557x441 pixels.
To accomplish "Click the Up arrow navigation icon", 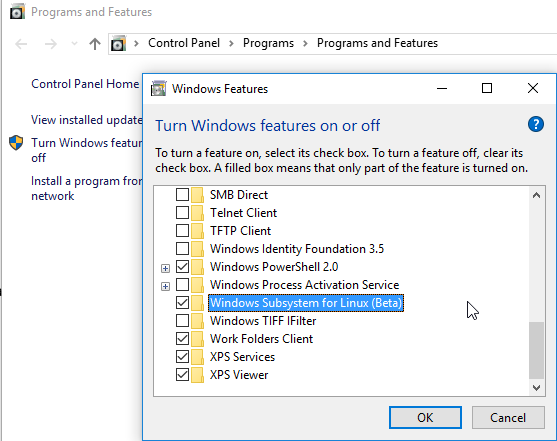I will (94, 44).
